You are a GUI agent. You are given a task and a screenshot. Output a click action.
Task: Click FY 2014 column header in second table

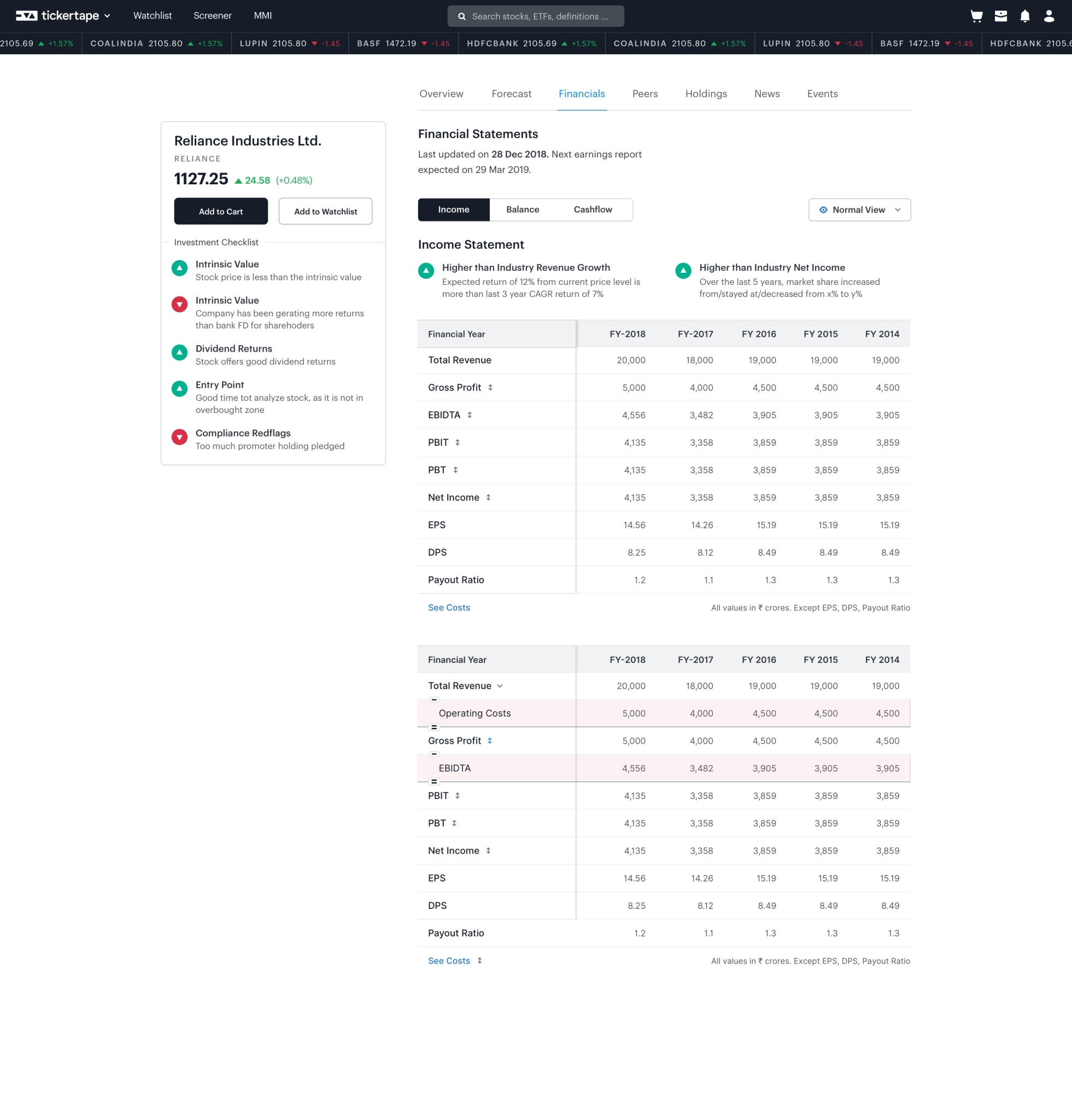point(882,660)
